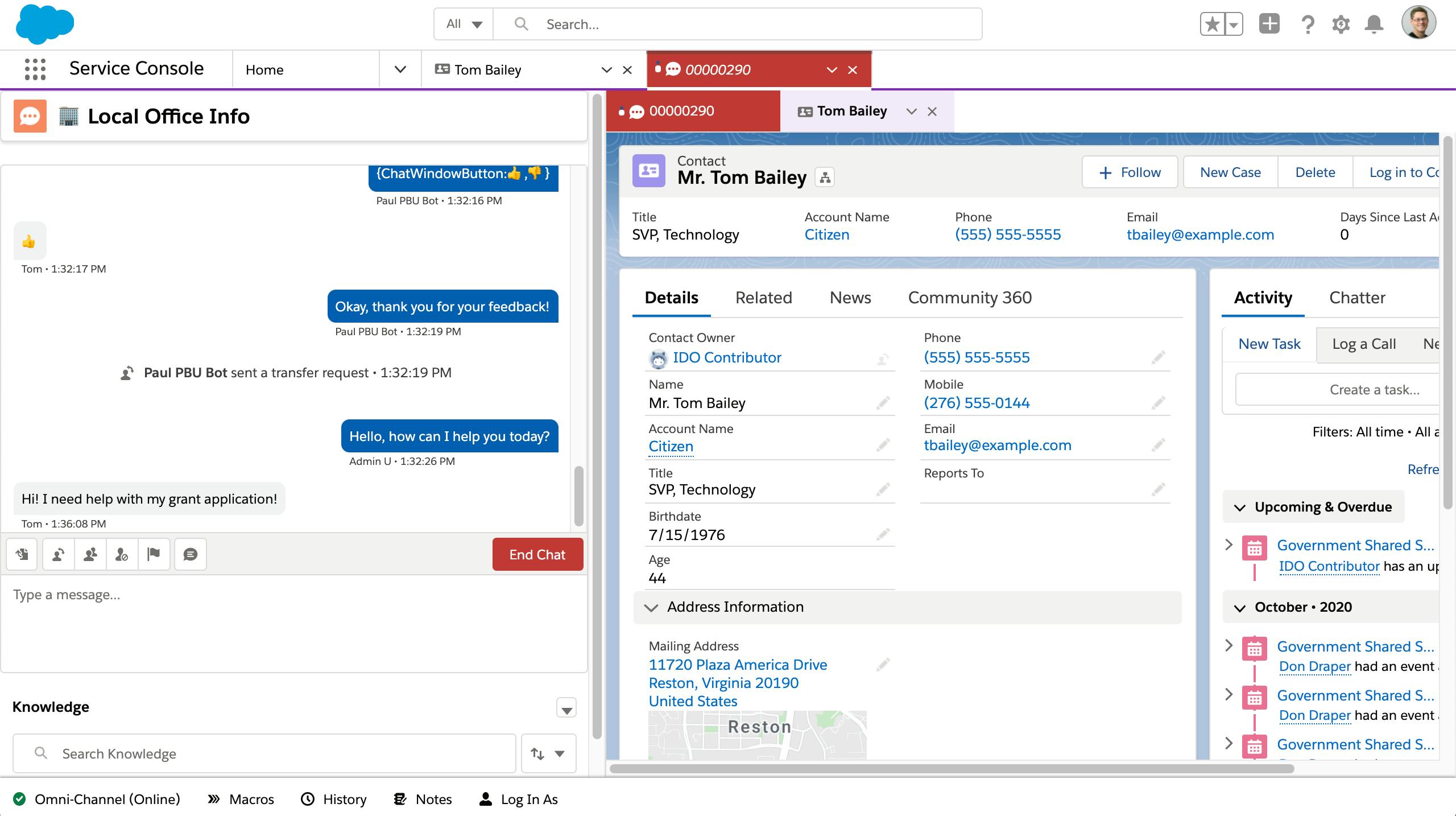
Task: View contact hierarchy icon beside Tom Bailey
Action: (x=825, y=178)
